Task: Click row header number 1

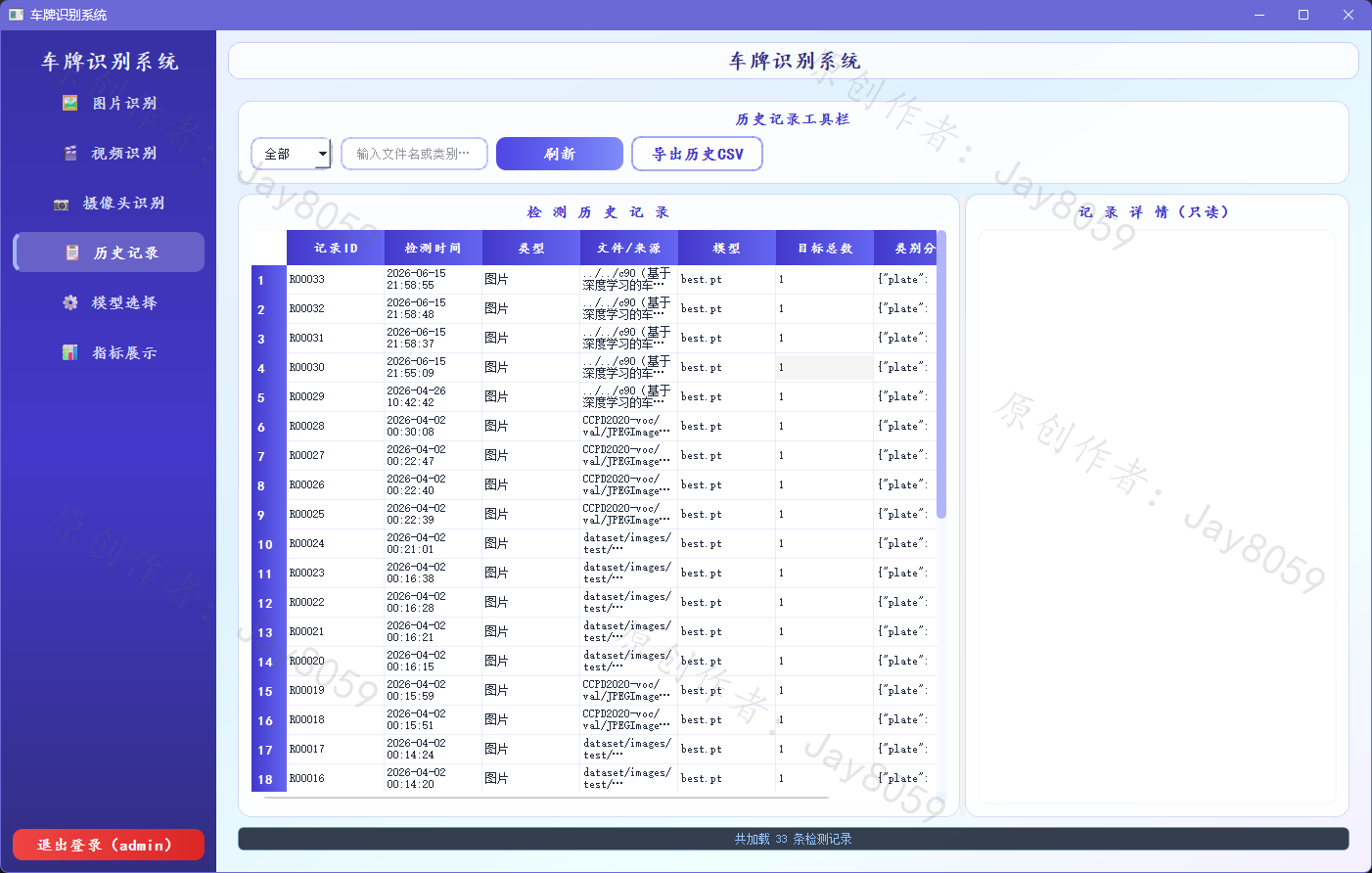Action: (x=269, y=280)
